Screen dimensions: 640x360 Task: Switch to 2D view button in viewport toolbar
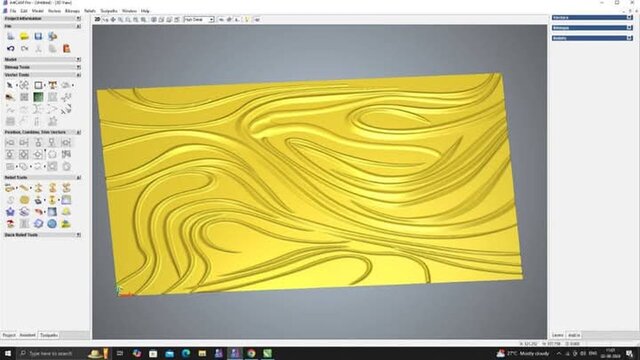coord(98,19)
